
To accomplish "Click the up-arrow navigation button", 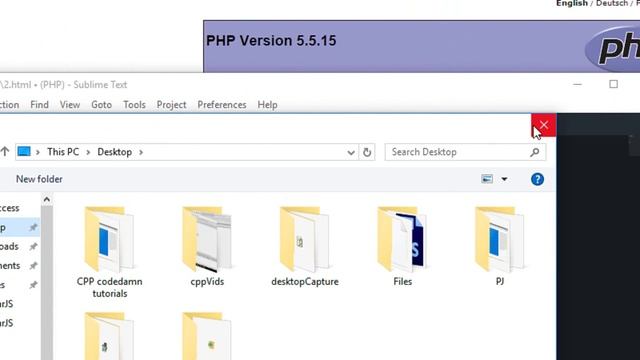I will pos(4,152).
